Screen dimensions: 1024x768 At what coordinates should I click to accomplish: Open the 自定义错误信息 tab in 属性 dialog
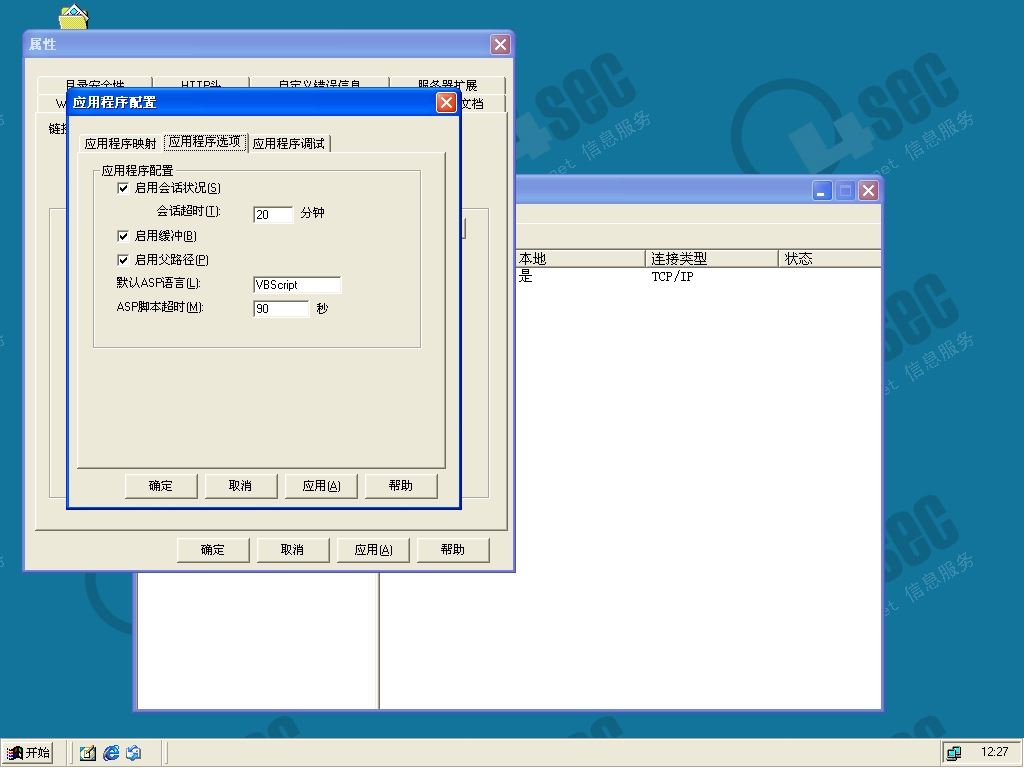click(x=319, y=85)
